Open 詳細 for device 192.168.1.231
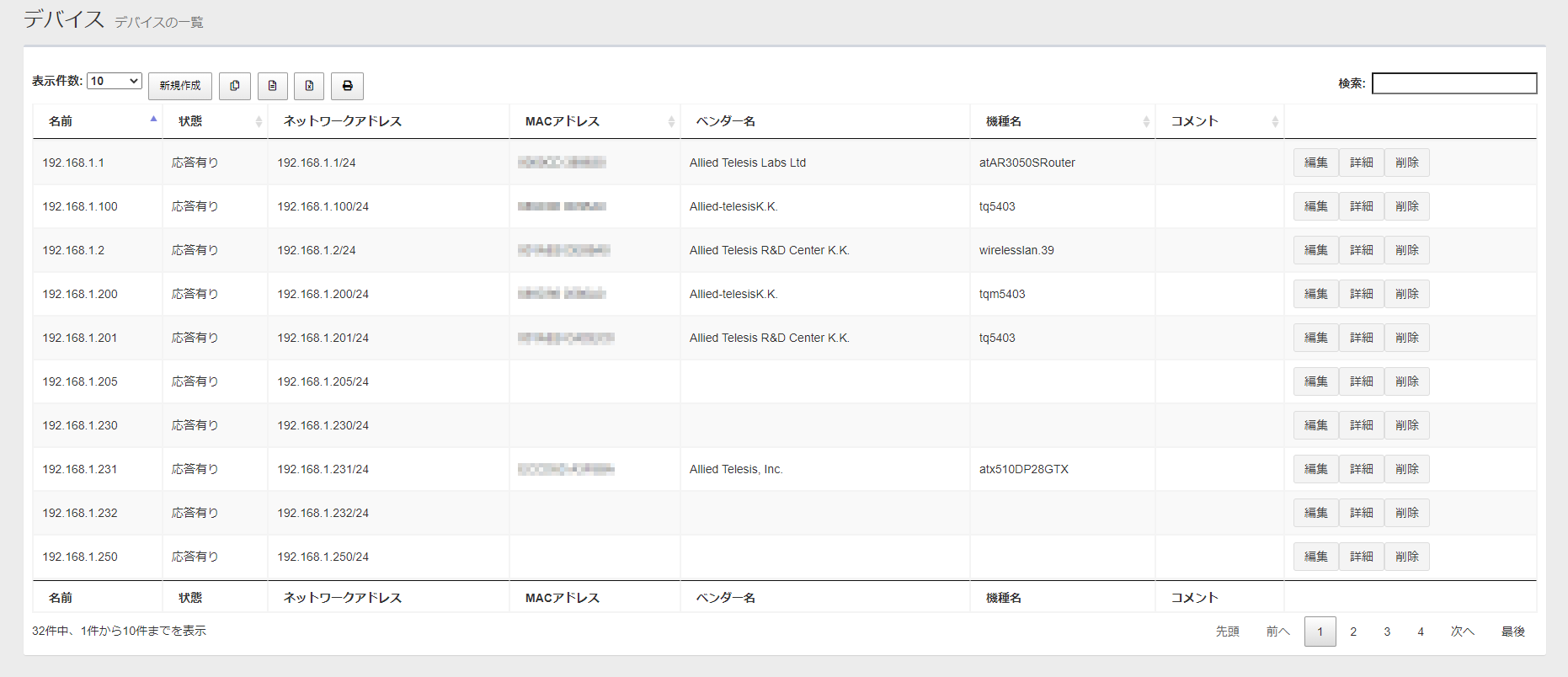1568x677 pixels. click(1361, 469)
